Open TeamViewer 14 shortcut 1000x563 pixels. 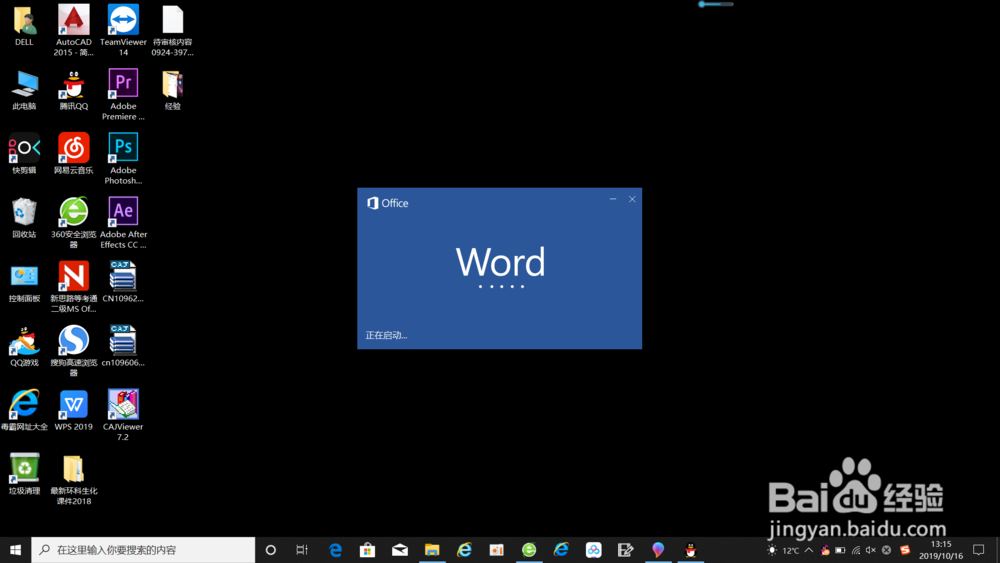click(x=123, y=30)
